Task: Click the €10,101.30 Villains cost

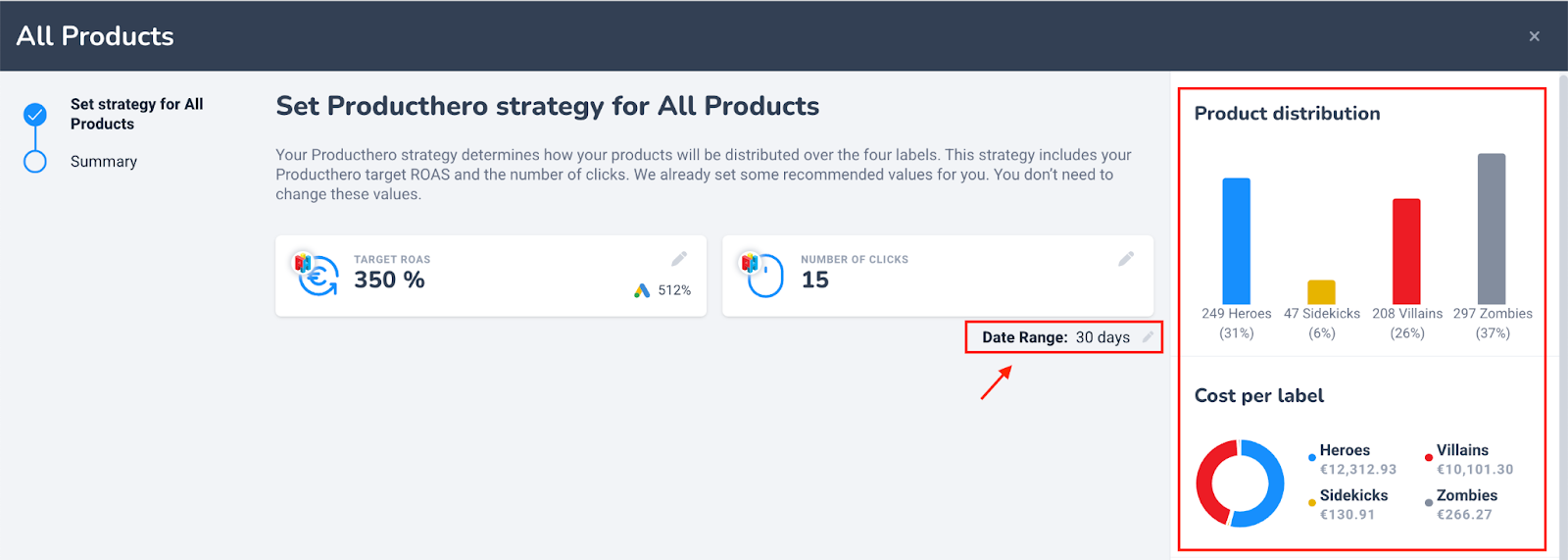Action: (x=1475, y=470)
